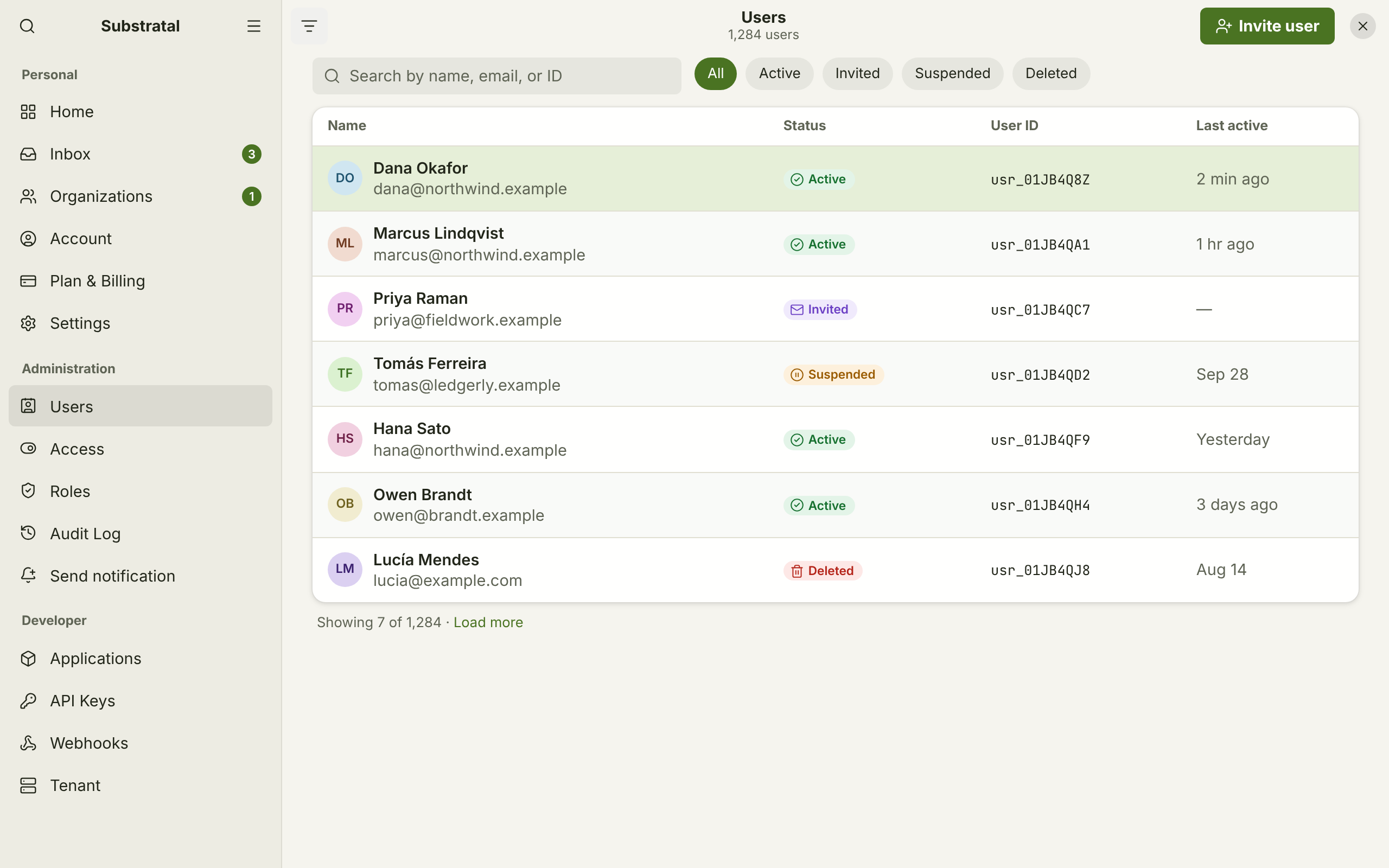
Task: Show only Deleted users
Action: (1050, 73)
